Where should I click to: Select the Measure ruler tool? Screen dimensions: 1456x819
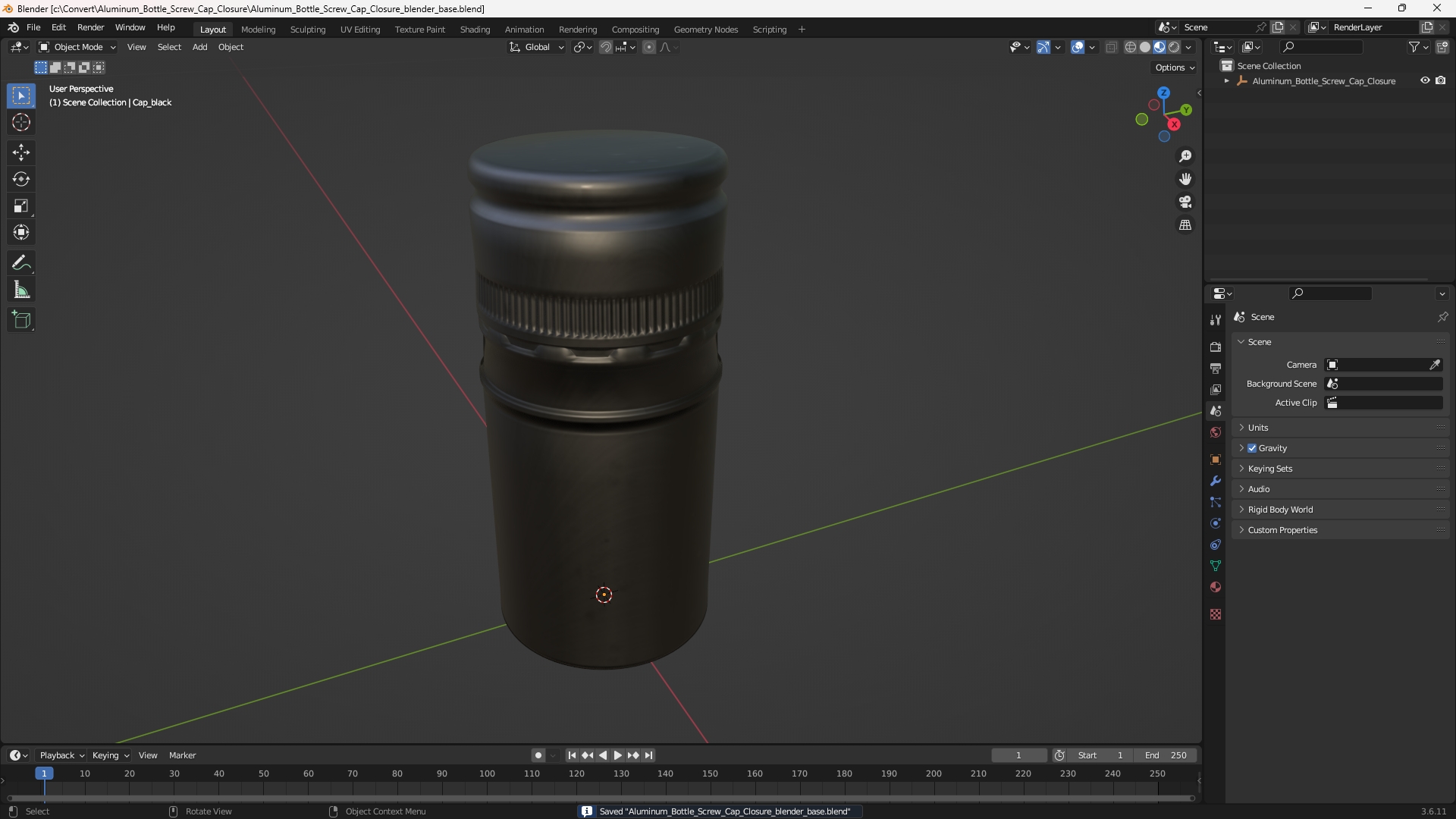[21, 290]
